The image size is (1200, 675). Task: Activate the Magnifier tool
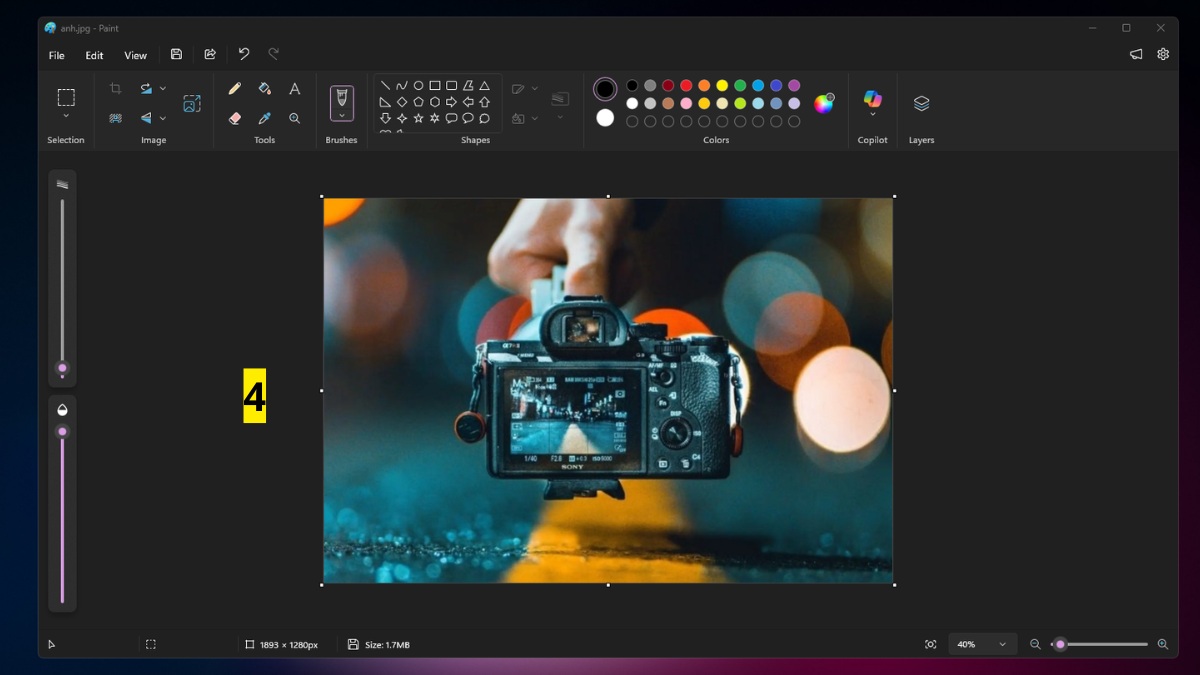(294, 118)
